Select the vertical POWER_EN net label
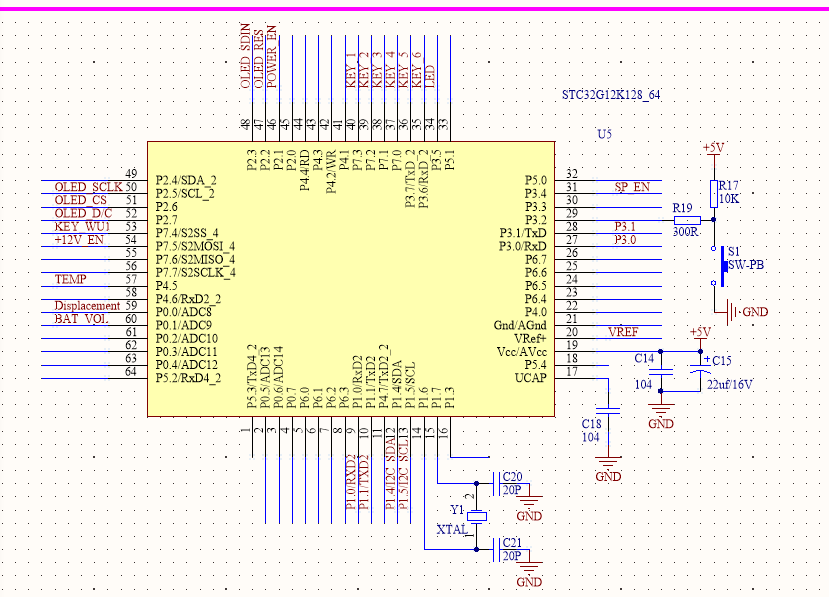The image size is (829, 597). (x=271, y=57)
